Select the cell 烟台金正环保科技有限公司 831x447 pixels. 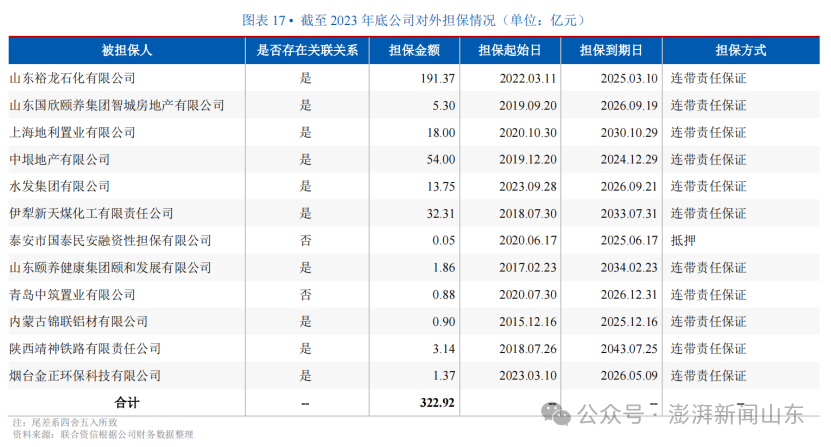tap(85, 376)
